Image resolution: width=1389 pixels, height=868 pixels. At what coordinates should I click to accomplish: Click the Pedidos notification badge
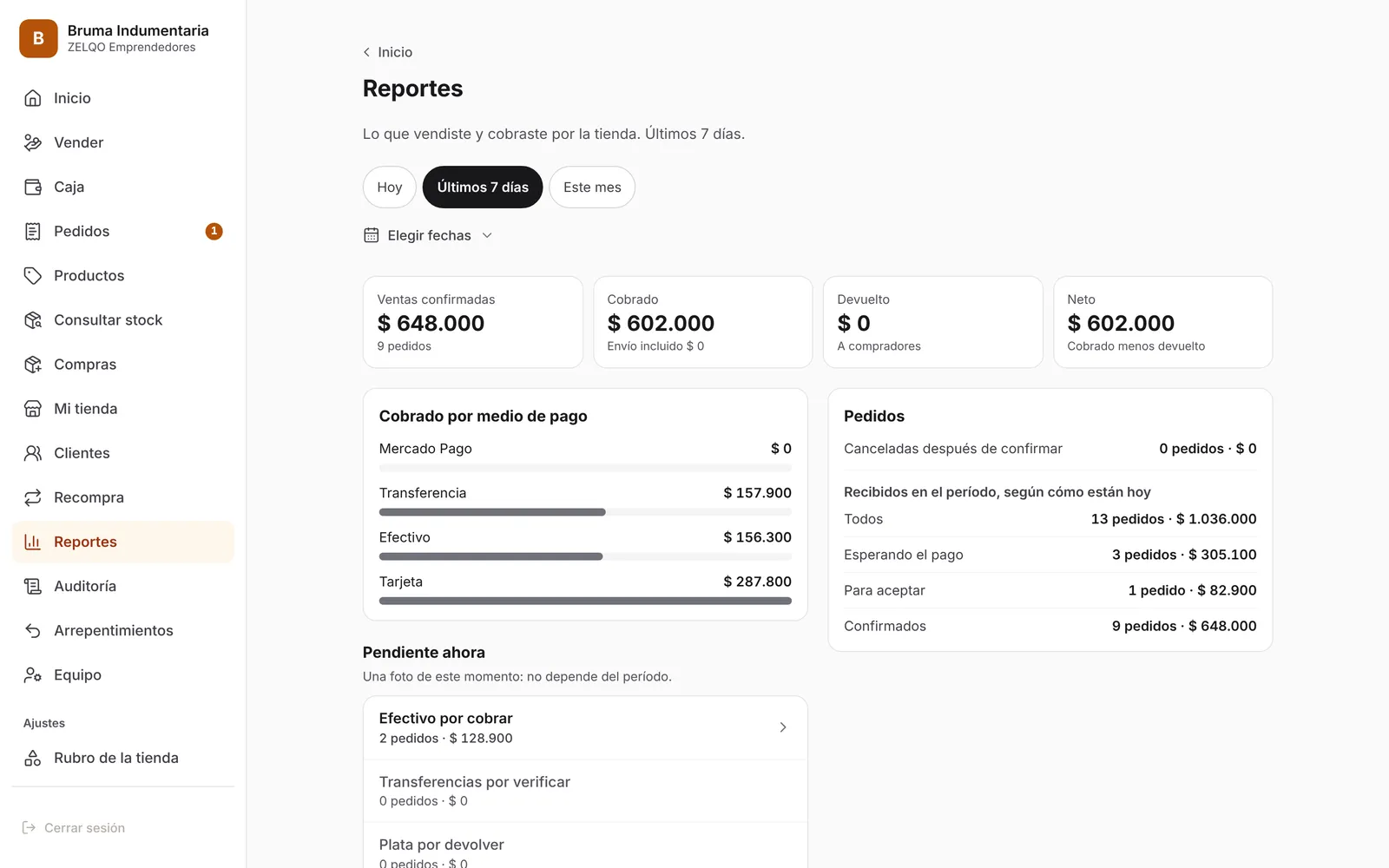214,231
